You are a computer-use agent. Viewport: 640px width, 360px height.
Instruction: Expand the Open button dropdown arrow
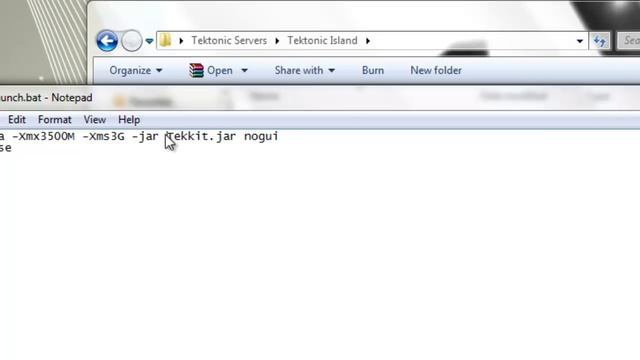click(244, 71)
